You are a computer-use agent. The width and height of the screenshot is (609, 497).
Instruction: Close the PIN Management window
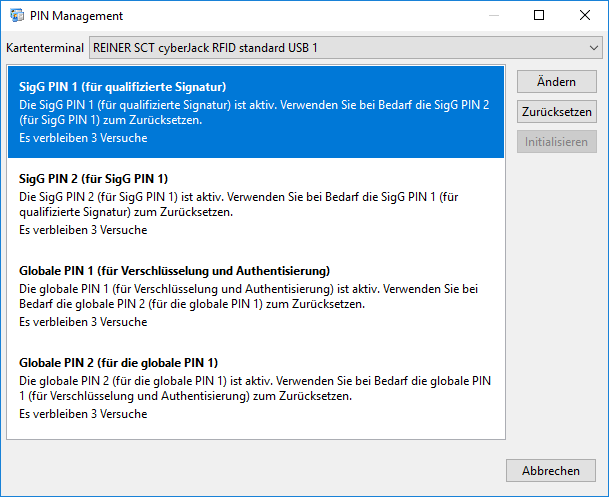coord(585,16)
